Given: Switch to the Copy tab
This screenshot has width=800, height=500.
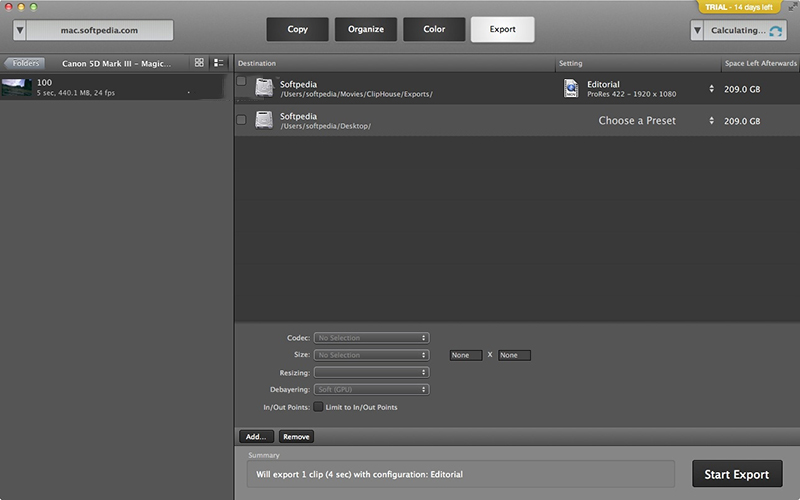Looking at the screenshot, I should click(297, 29).
